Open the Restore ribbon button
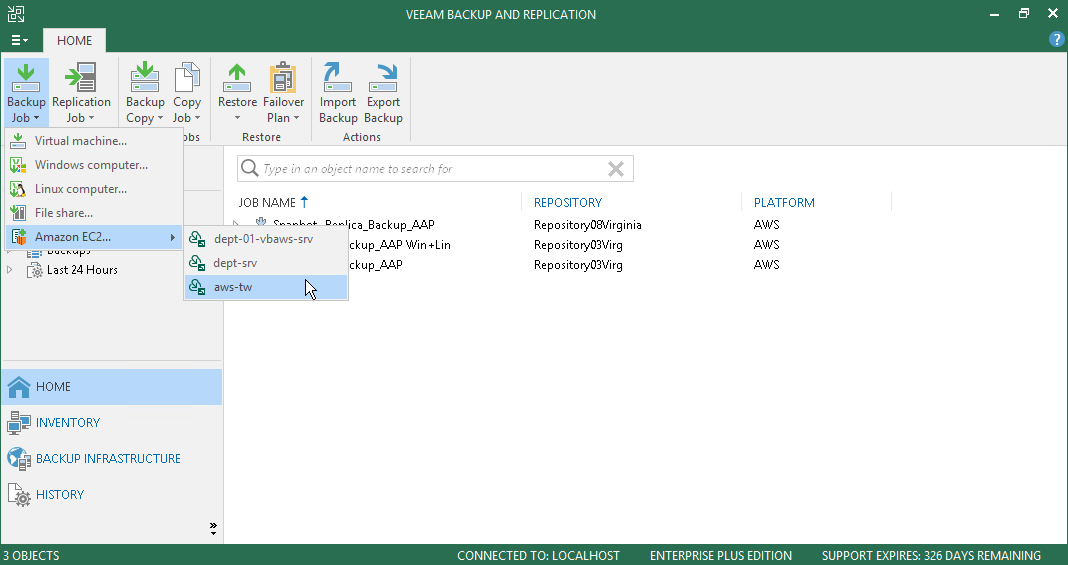The height and width of the screenshot is (565, 1068). pyautogui.click(x=237, y=93)
